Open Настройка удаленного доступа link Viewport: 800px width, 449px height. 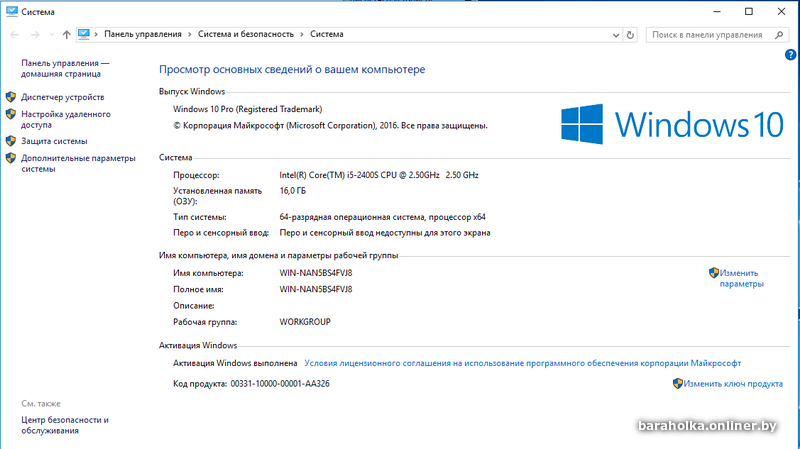tap(65, 119)
